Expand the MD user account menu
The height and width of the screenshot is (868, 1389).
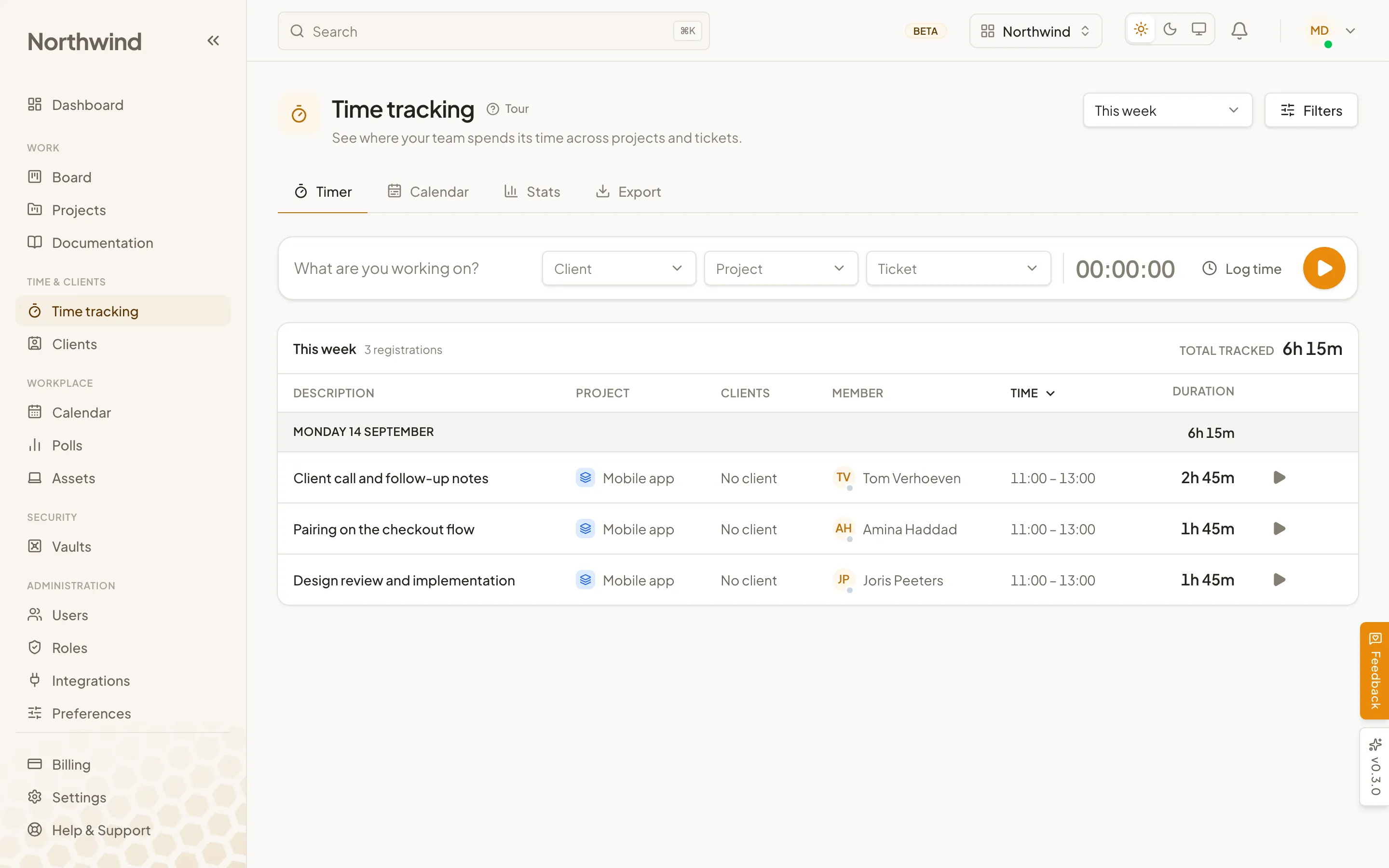pos(1333,31)
